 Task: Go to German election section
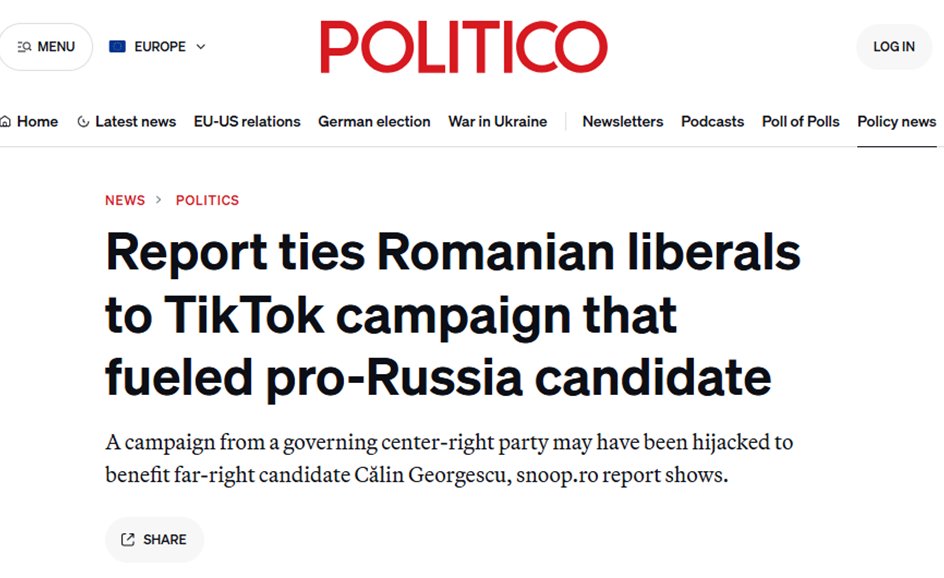click(374, 122)
